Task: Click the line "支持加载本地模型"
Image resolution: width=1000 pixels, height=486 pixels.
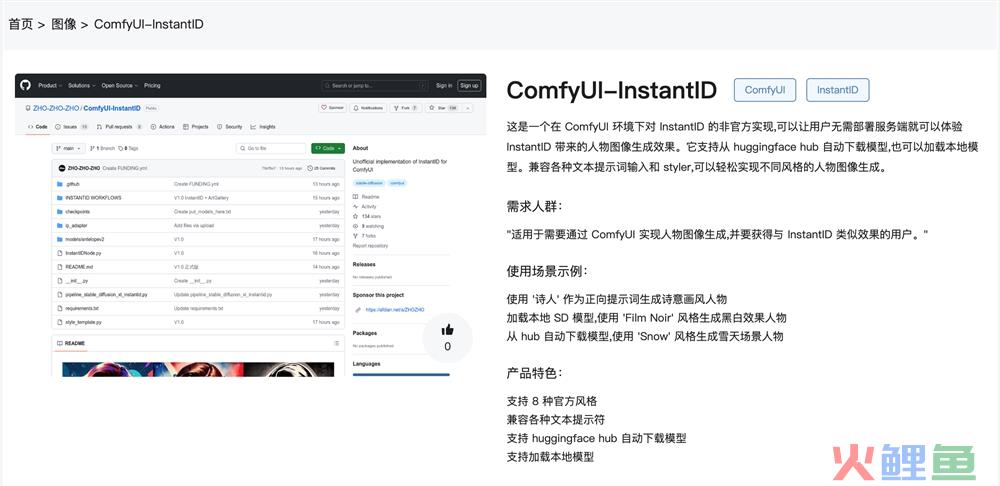Action: [x=550, y=457]
